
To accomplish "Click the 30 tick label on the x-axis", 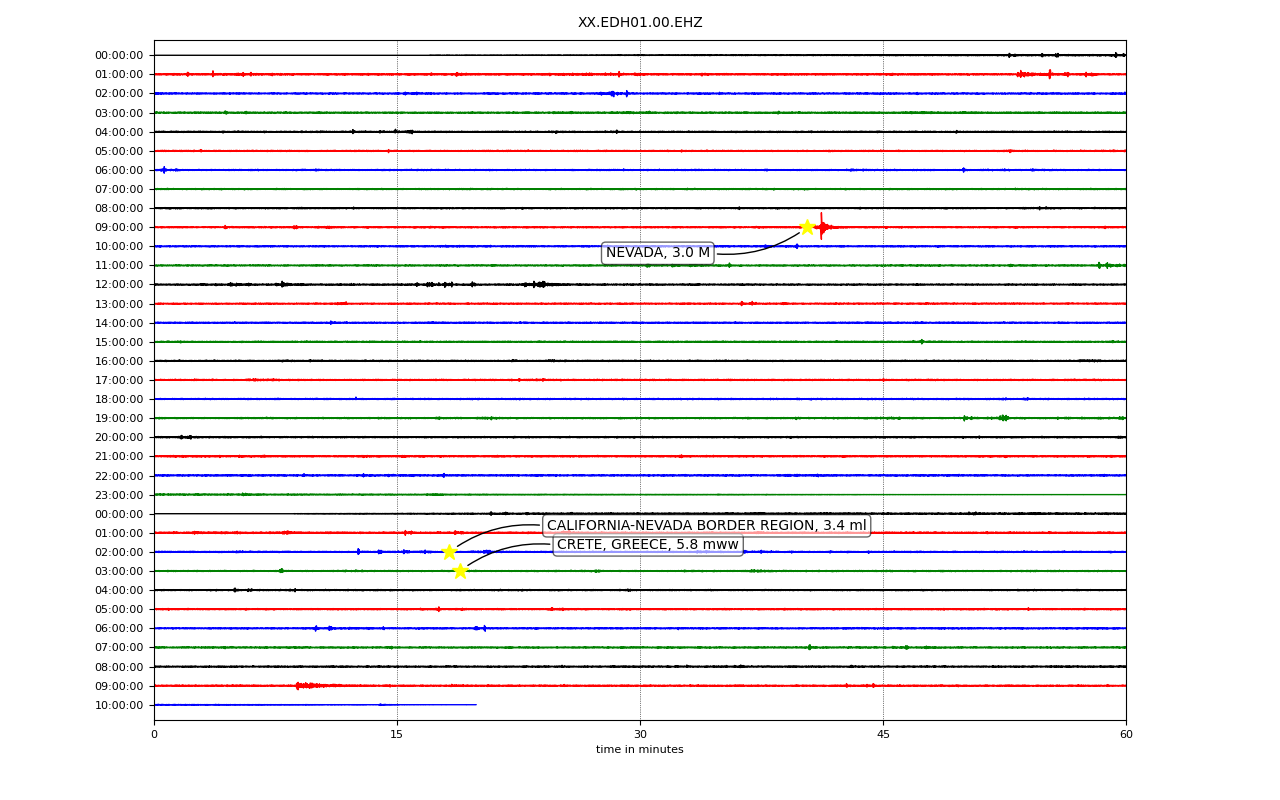I will (640, 735).
